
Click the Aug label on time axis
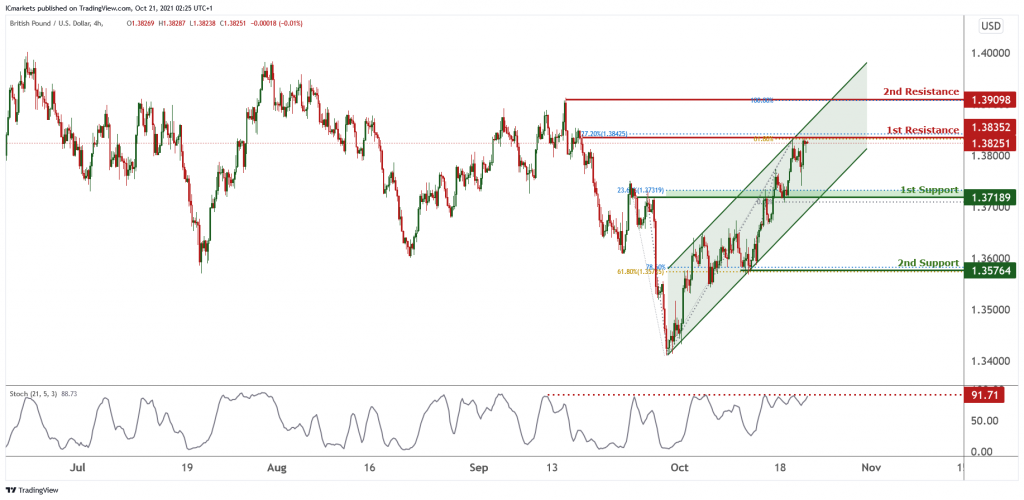(x=278, y=467)
